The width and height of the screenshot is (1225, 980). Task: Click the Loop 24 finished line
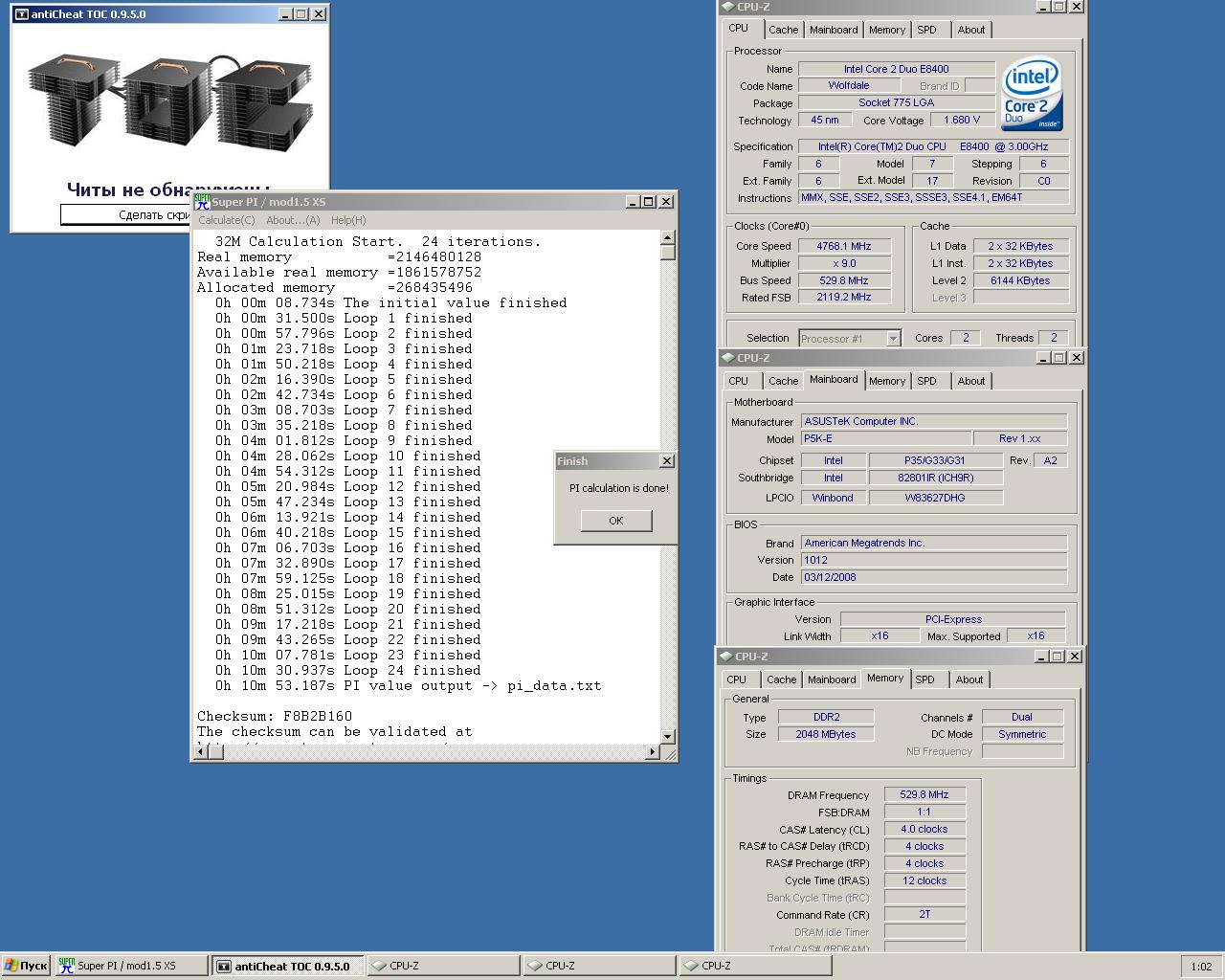point(348,670)
